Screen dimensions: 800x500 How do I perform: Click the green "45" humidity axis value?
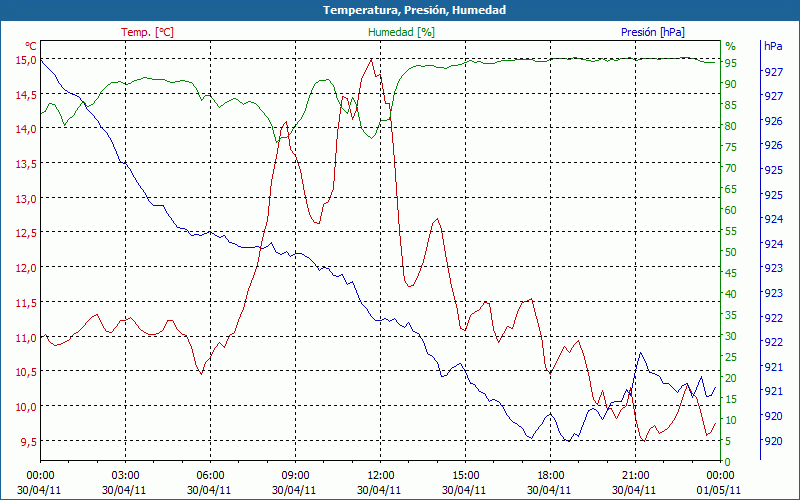point(731,273)
